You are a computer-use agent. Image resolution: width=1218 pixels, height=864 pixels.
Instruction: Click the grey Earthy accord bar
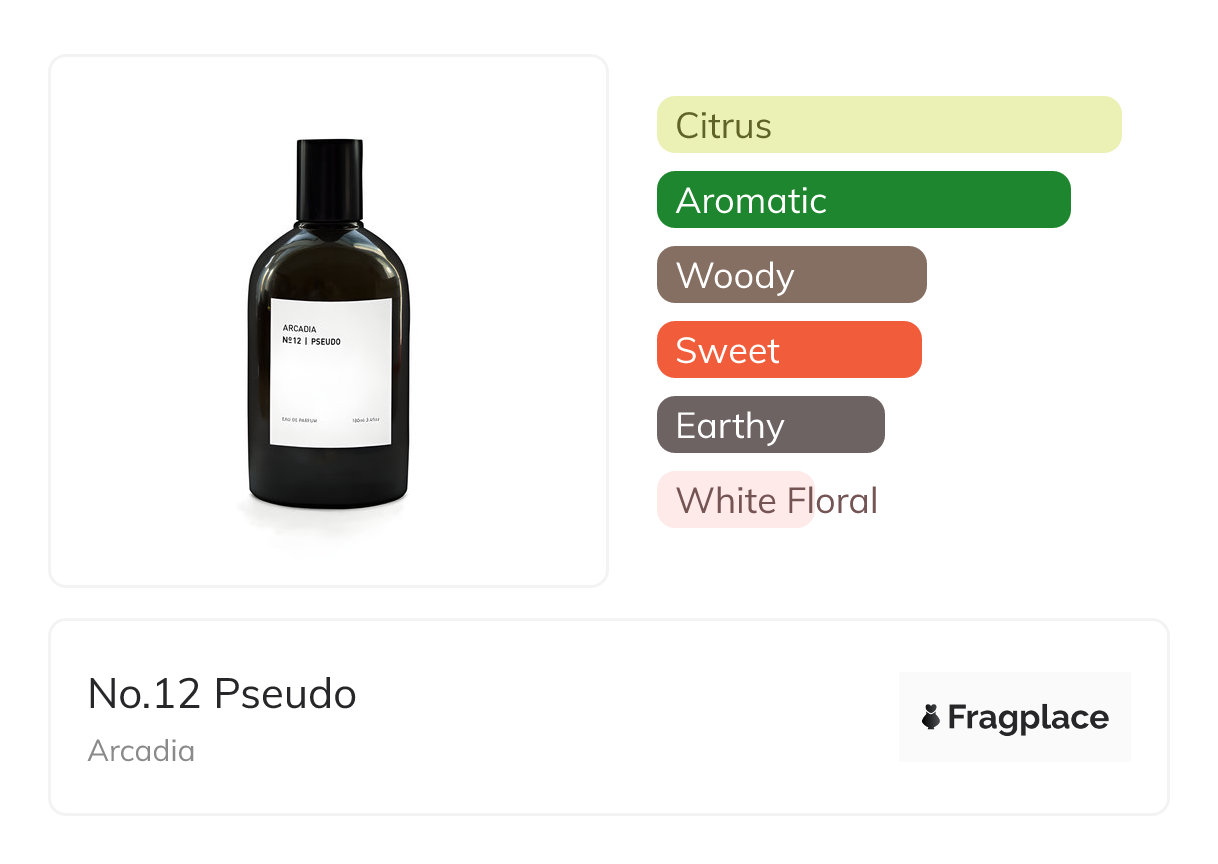770,425
